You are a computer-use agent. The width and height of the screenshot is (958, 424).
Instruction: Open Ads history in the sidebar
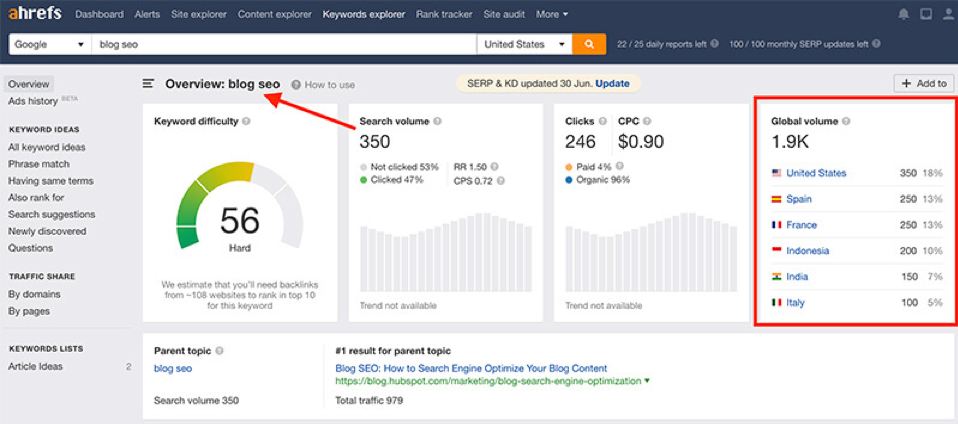[33, 101]
